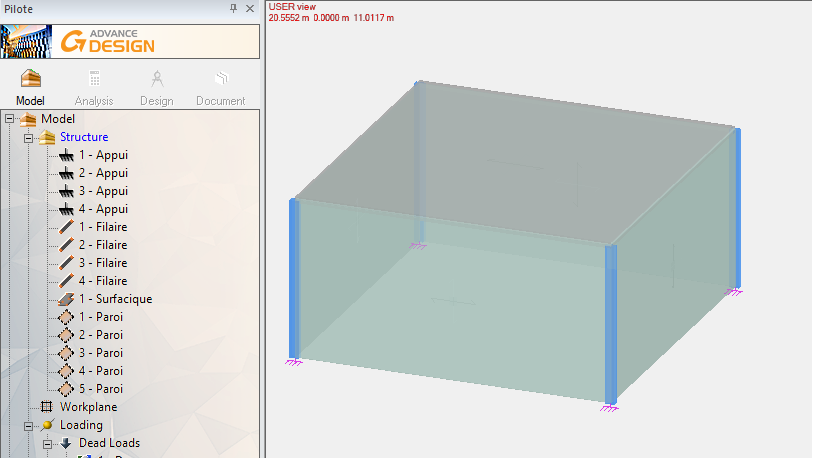Select the 1 - Filaire linear element
The image size is (814, 459).
(103, 227)
